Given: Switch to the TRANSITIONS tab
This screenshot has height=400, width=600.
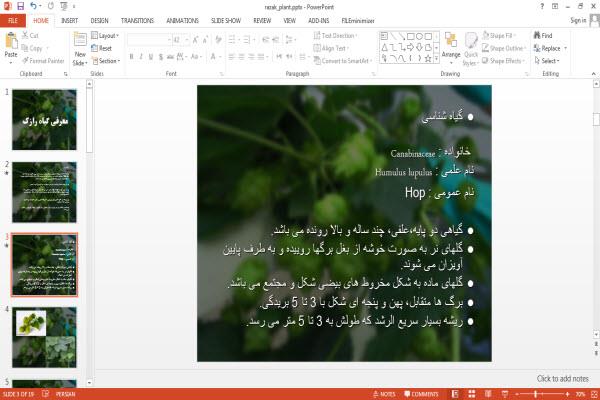Looking at the screenshot, I should click(x=137, y=21).
